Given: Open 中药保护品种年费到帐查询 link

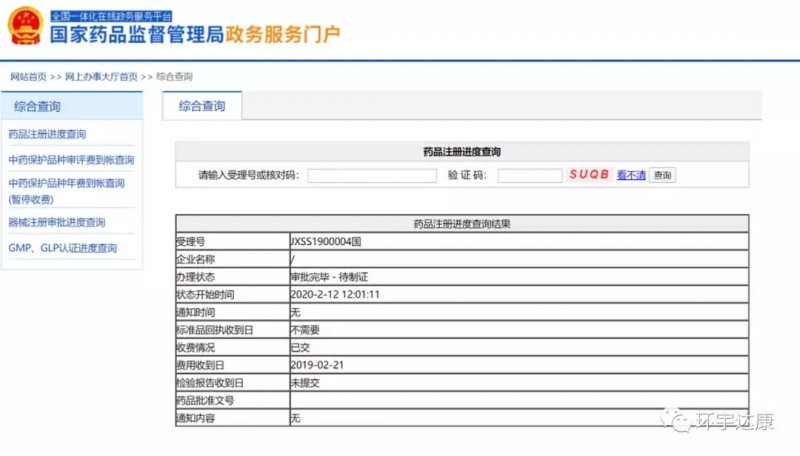Looking at the screenshot, I should (66, 191).
